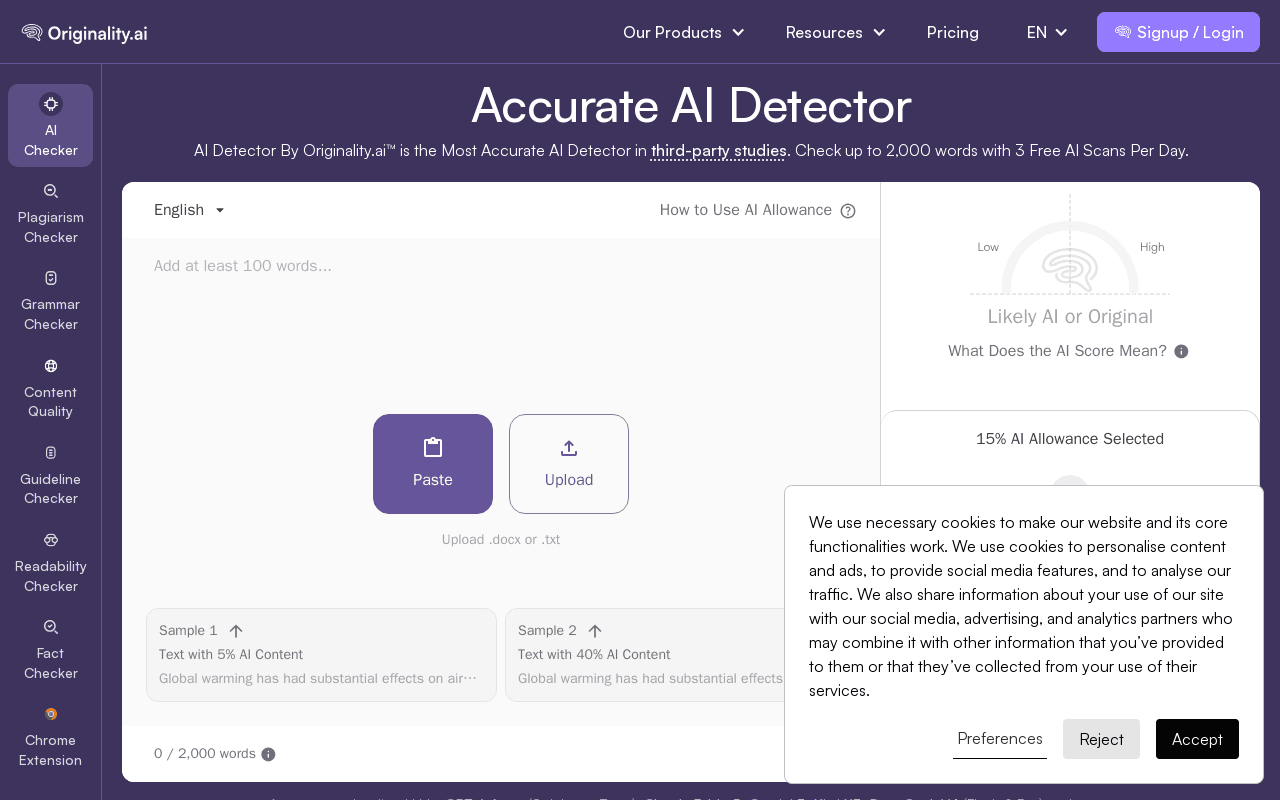Reject the cookies
Image resolution: width=1280 pixels, height=800 pixels.
[x=1101, y=739]
